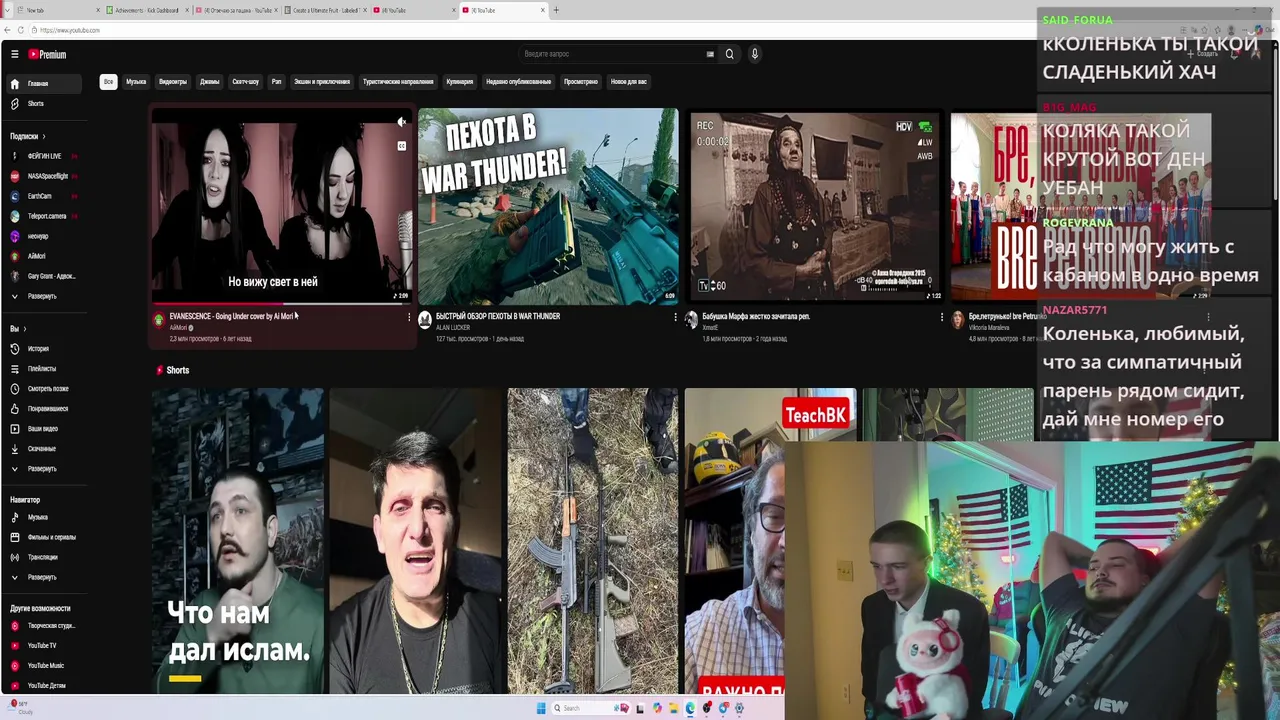Open YouTube Детям in the sidebar

[x=46, y=686]
